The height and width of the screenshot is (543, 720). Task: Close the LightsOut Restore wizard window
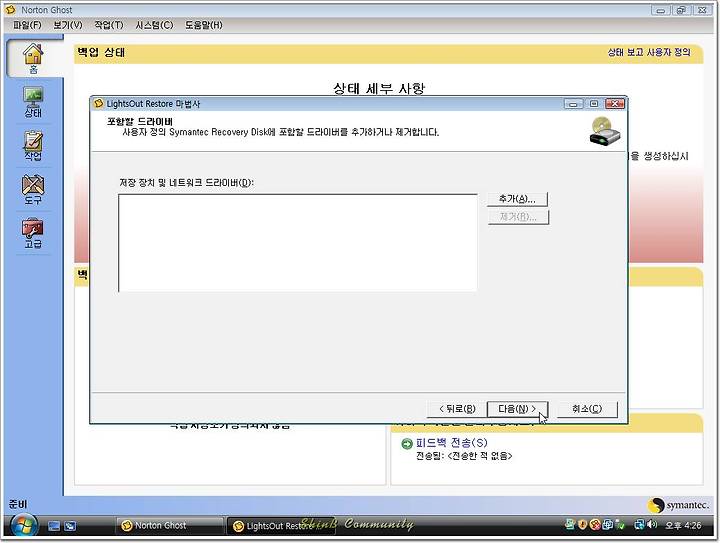pos(615,104)
